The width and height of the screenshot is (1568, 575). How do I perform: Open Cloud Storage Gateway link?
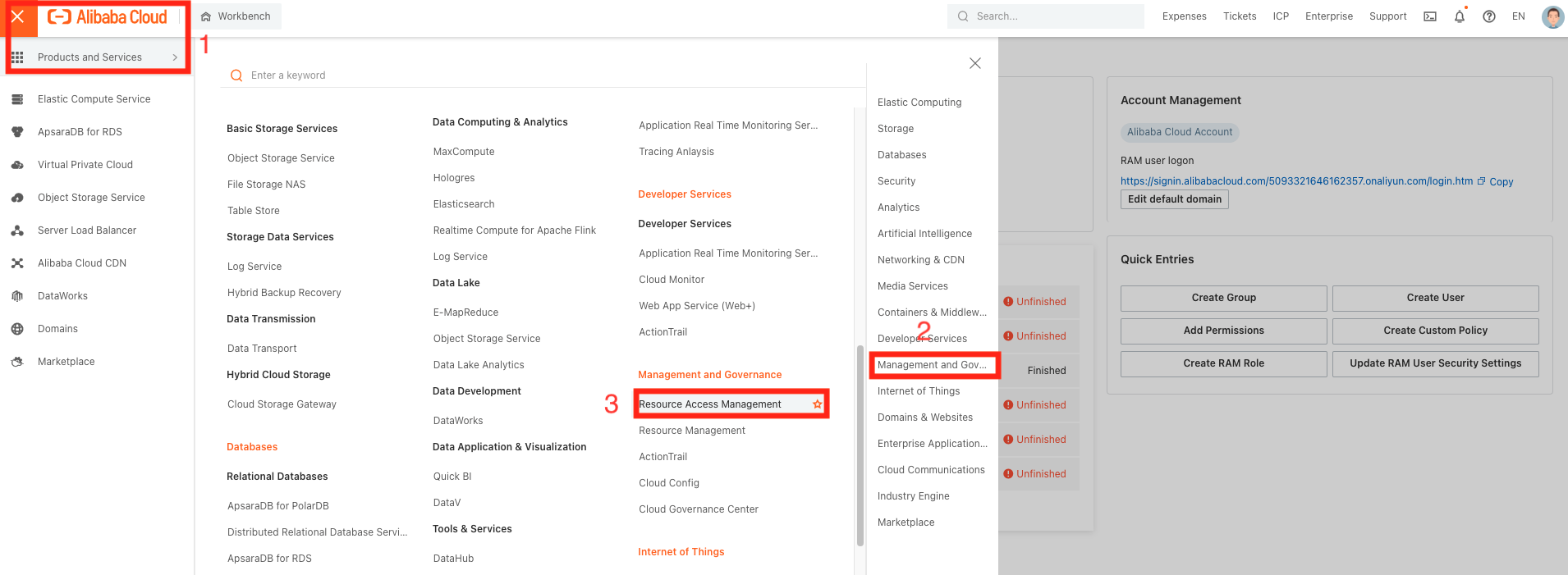coord(282,404)
